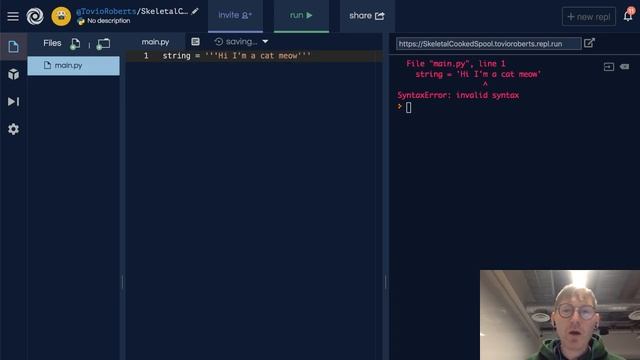Switch to the main.py editor tab
This screenshot has height=360, width=640.
pyautogui.click(x=155, y=42)
